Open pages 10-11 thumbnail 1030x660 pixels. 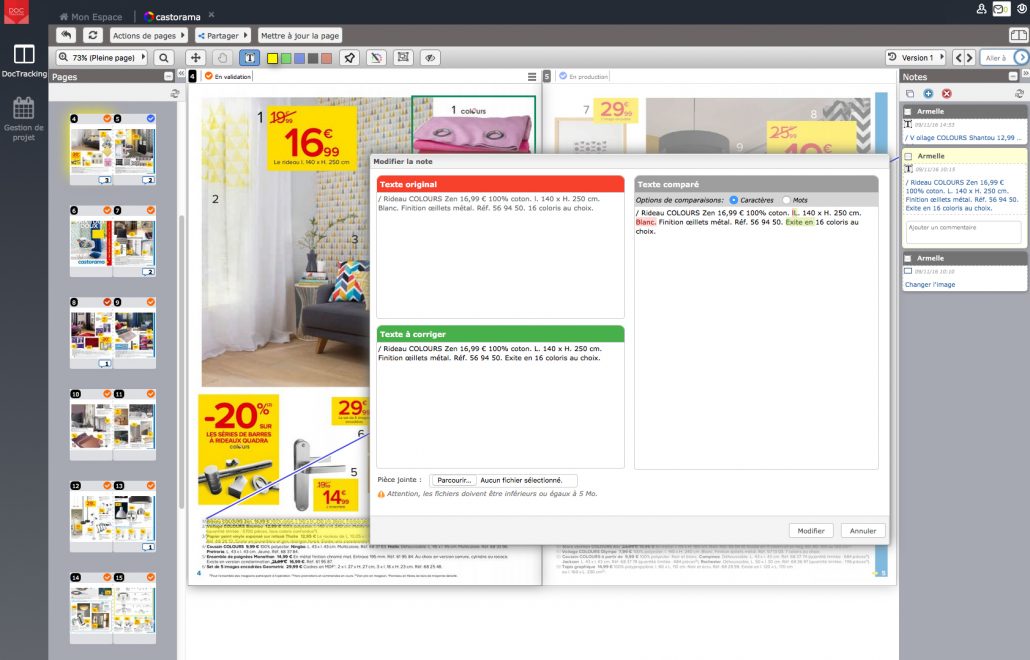[113, 423]
